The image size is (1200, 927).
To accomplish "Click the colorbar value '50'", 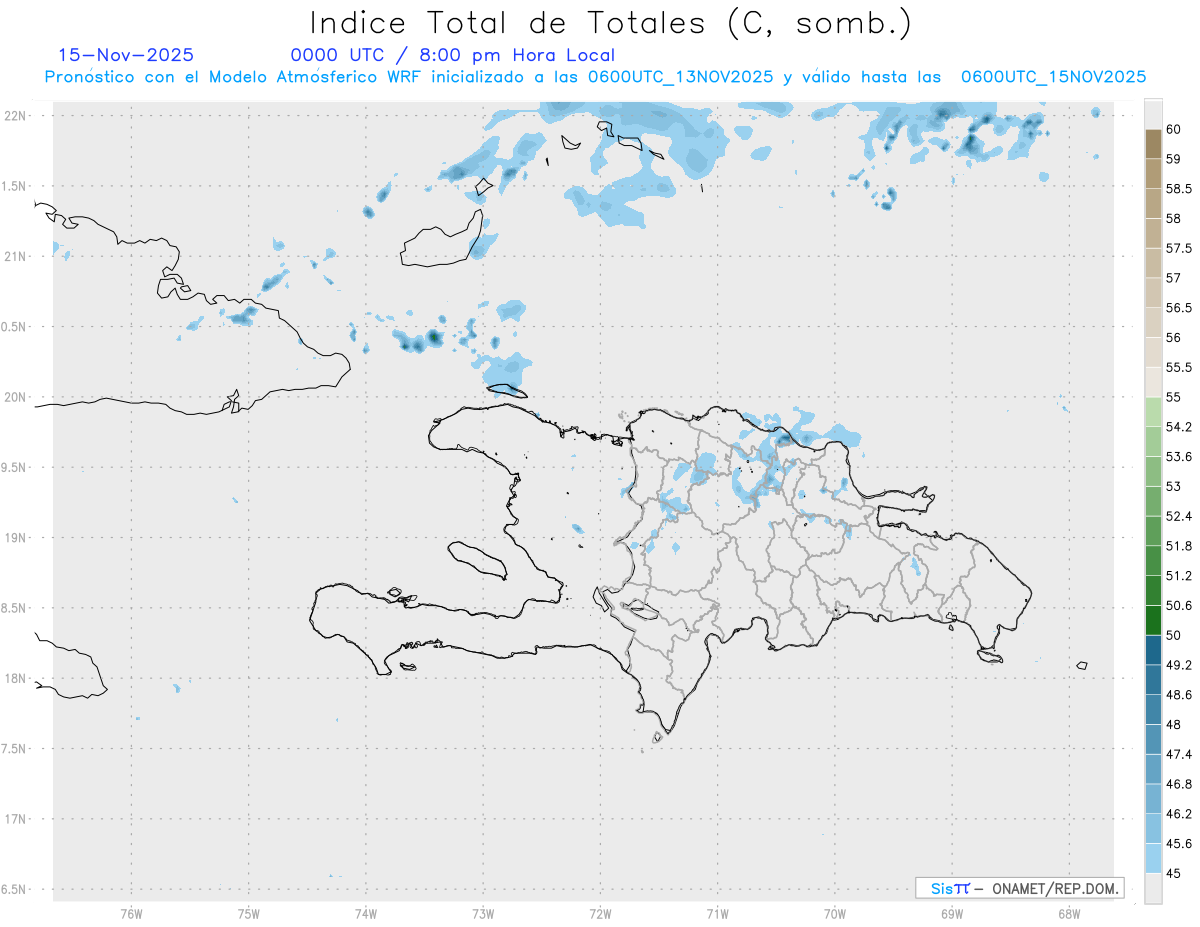I will point(1174,635).
